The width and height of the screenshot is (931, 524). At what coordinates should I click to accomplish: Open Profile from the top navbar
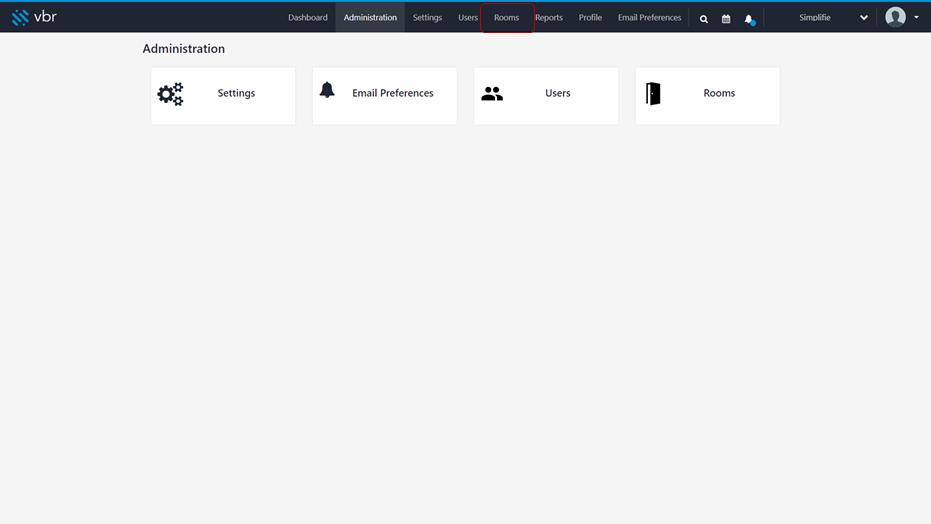(590, 18)
